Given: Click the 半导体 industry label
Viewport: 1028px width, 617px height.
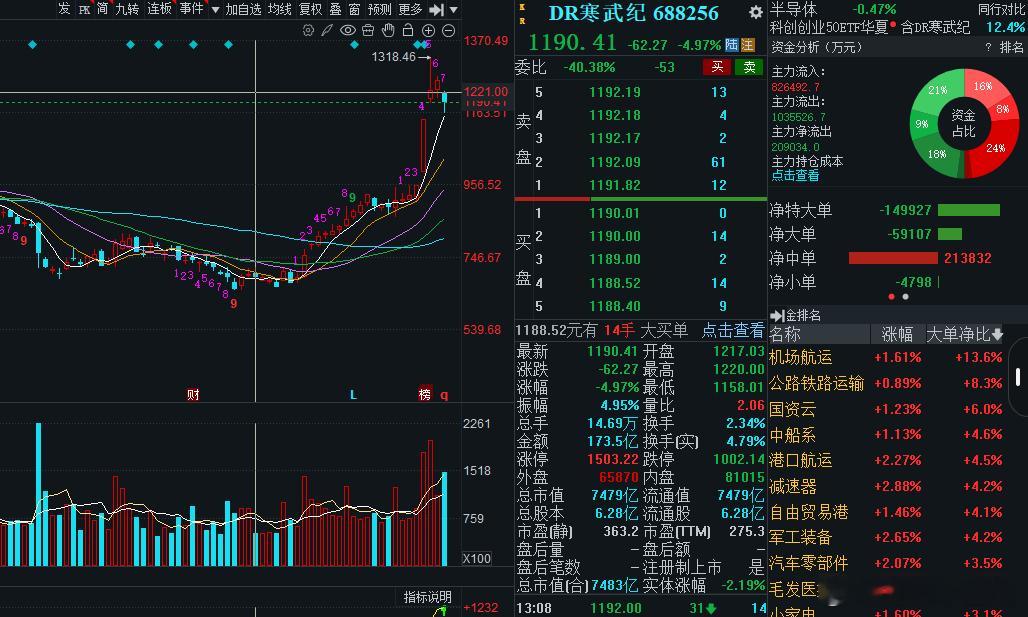Looking at the screenshot, I should point(793,9).
